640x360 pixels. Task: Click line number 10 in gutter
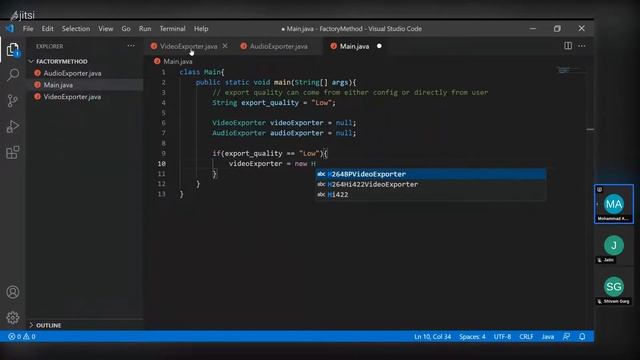[x=162, y=163]
